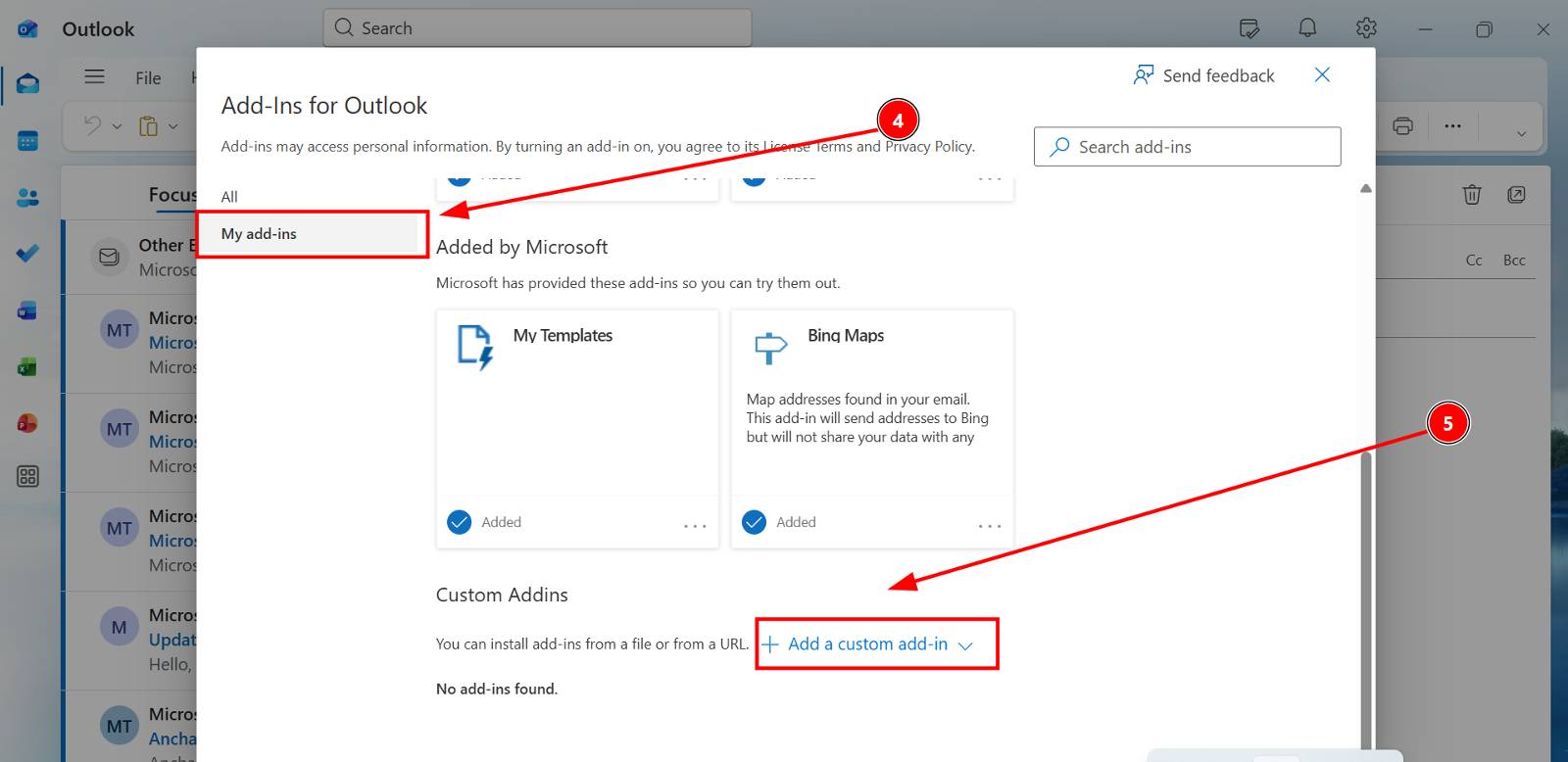Image resolution: width=1568 pixels, height=762 pixels.
Task: Close the Add-Ins for Outlook dialog
Action: tap(1322, 75)
